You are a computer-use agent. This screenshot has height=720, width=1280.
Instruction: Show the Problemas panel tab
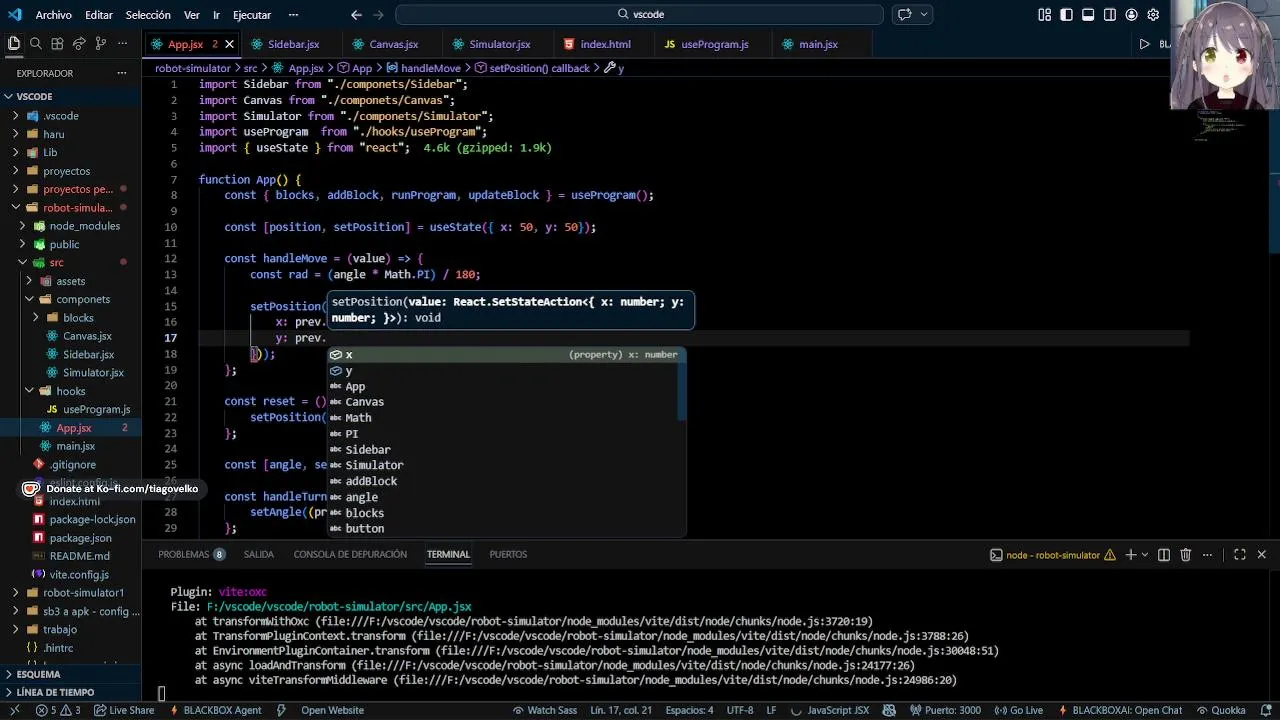(191, 554)
